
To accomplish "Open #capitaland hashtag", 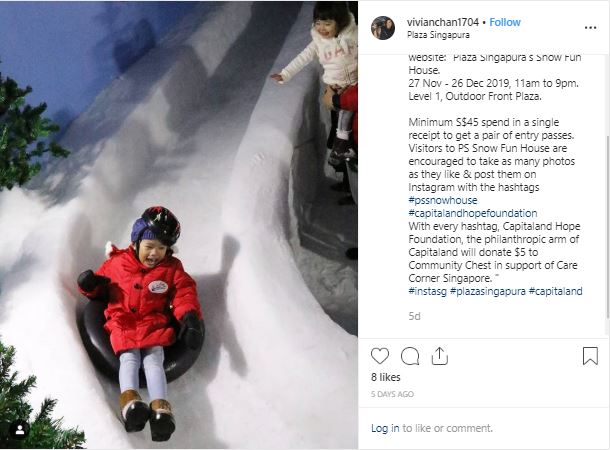I will click(x=556, y=291).
